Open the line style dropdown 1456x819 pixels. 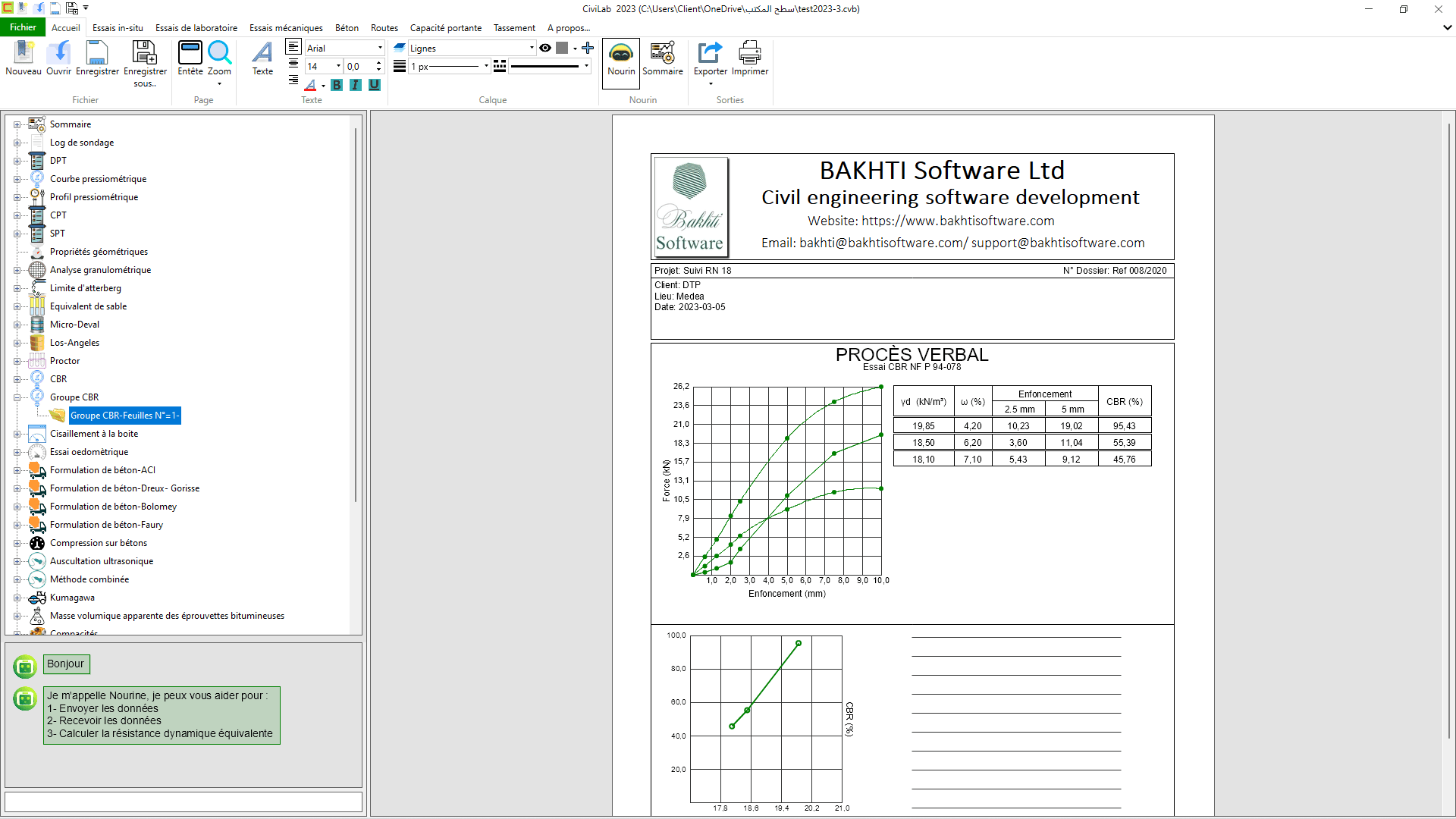(586, 66)
